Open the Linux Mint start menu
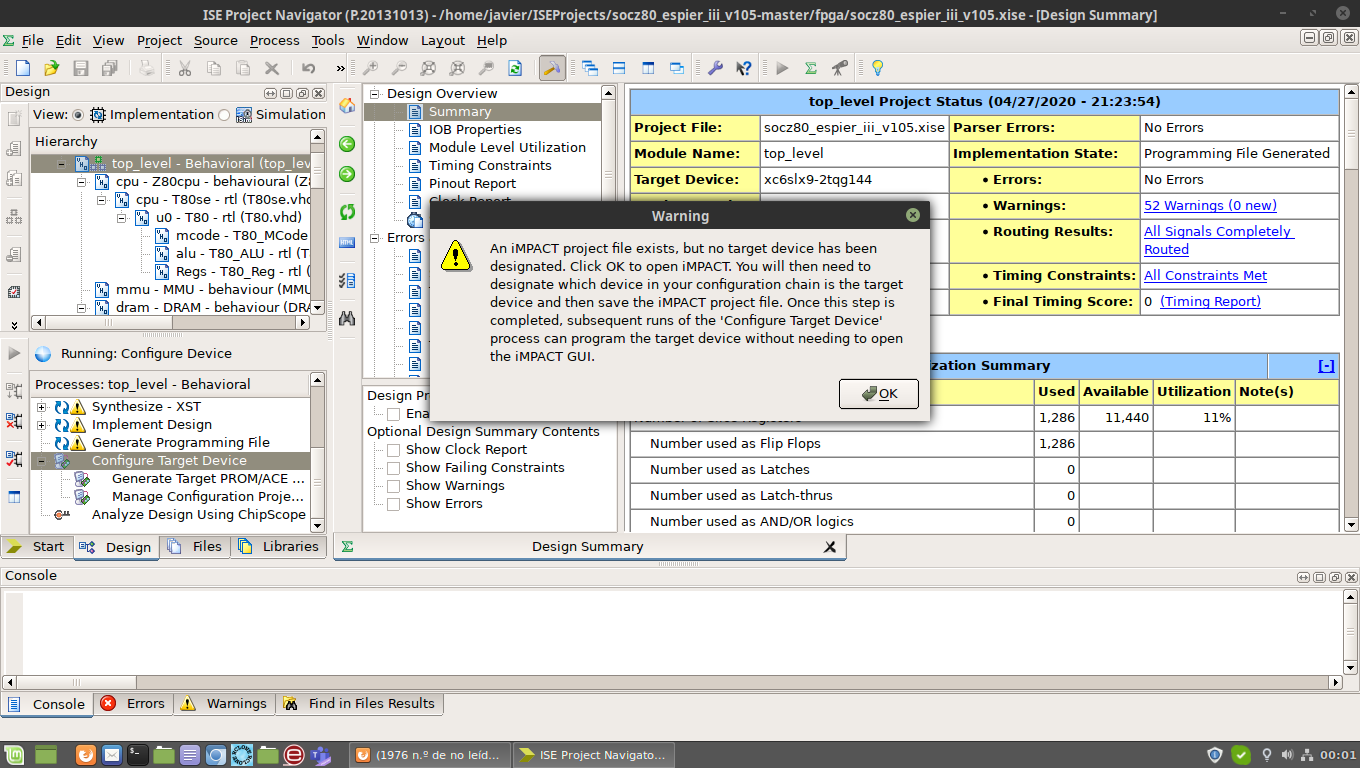The height and width of the screenshot is (768, 1360). pos(13,754)
